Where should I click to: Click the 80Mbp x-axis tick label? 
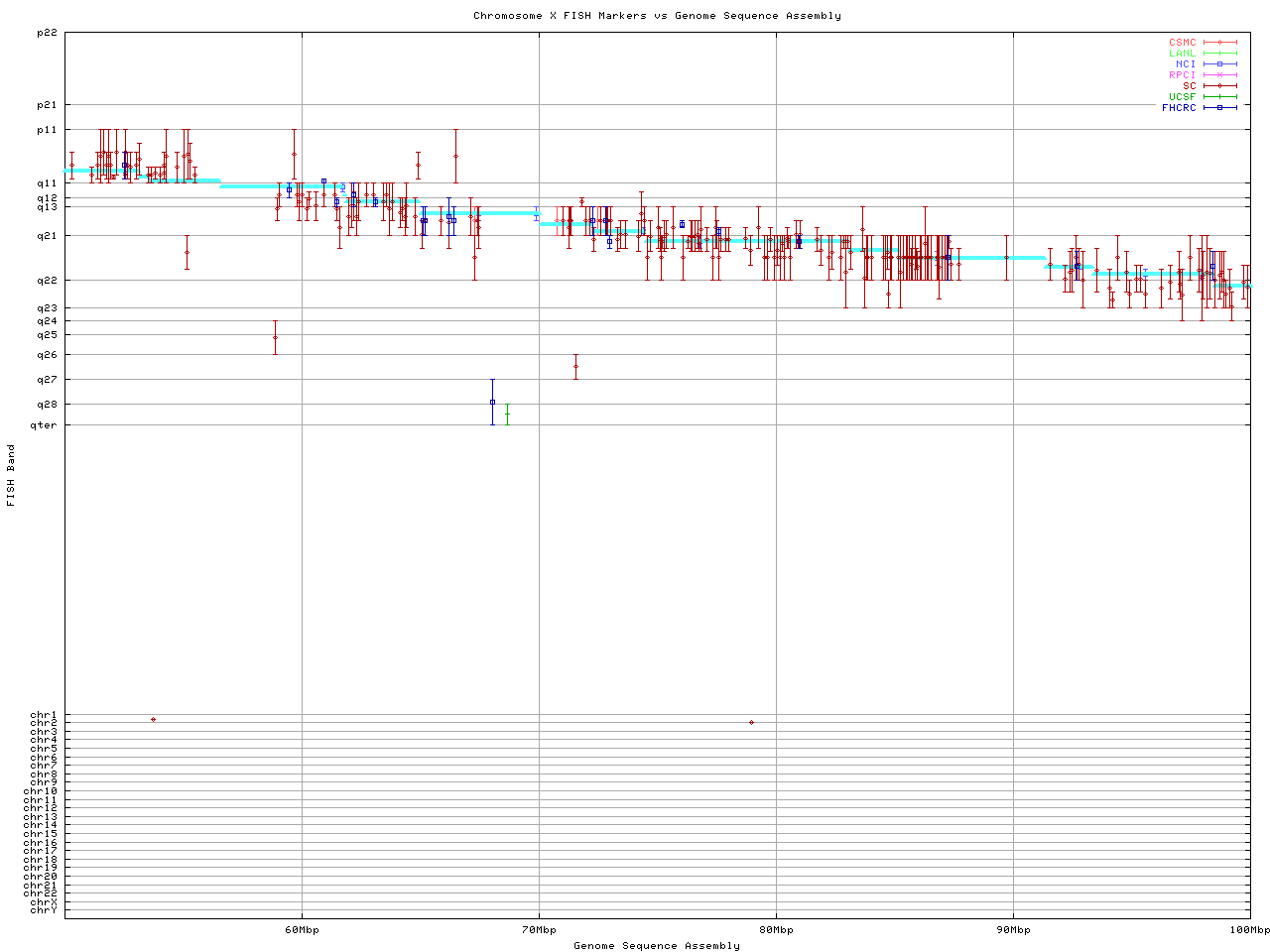coord(776,930)
